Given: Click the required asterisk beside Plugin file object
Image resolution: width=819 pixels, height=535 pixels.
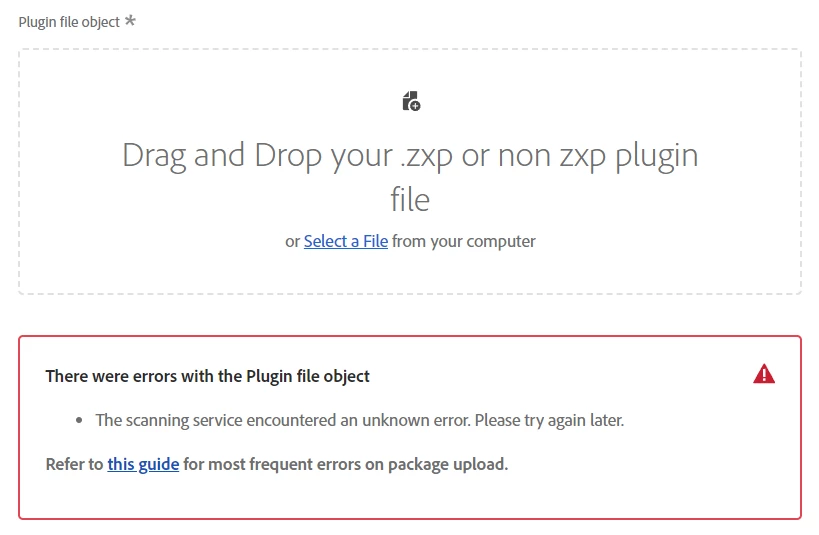Looking at the screenshot, I should 130,20.
